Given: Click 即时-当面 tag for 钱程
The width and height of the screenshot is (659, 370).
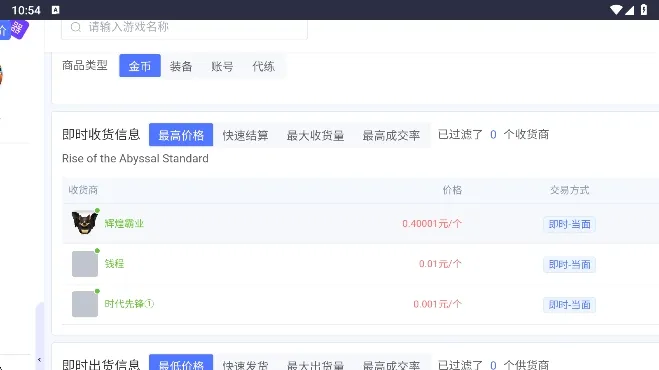Looking at the screenshot, I should pyautogui.click(x=569, y=264).
